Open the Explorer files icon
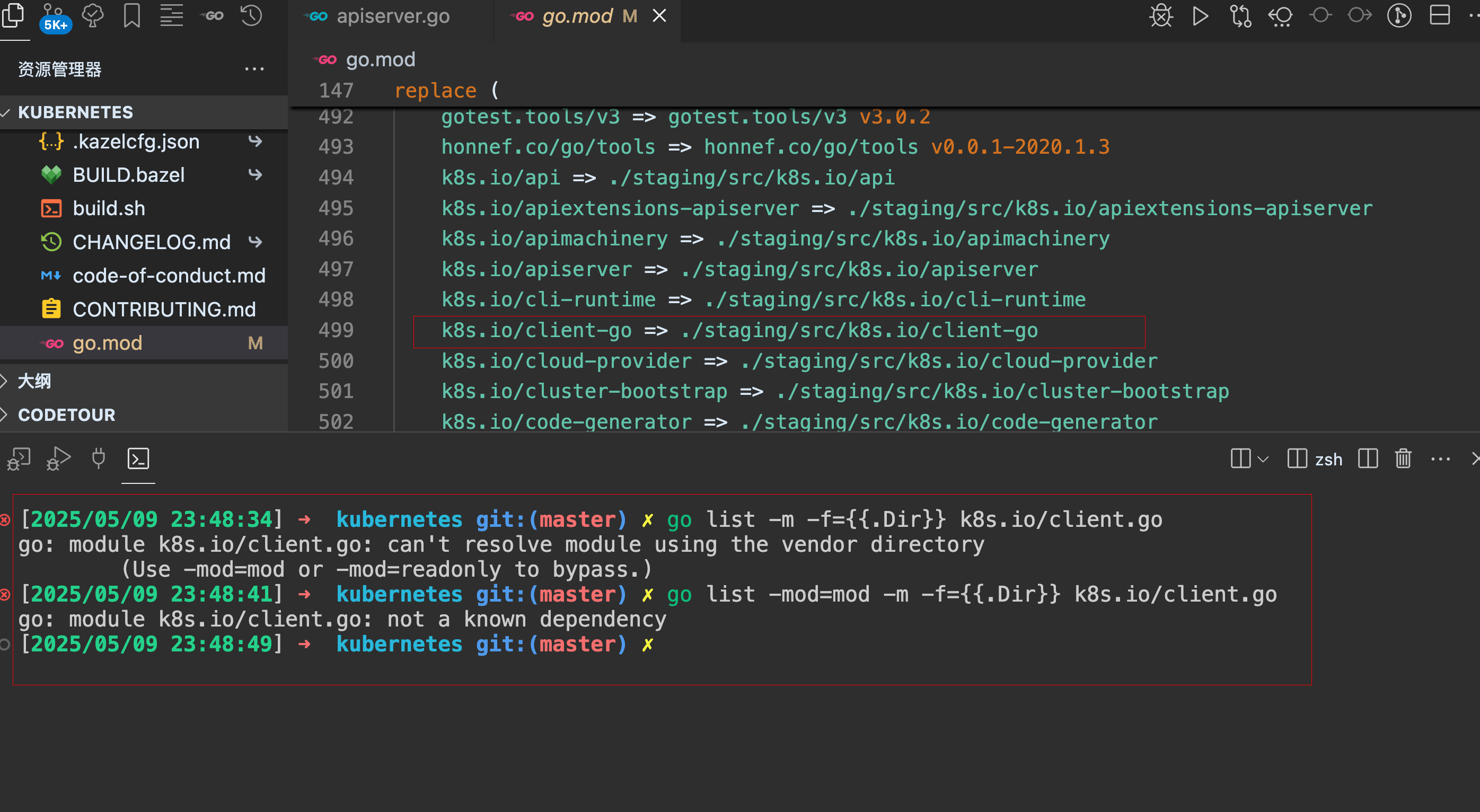This screenshot has width=1480, height=812. (x=14, y=15)
